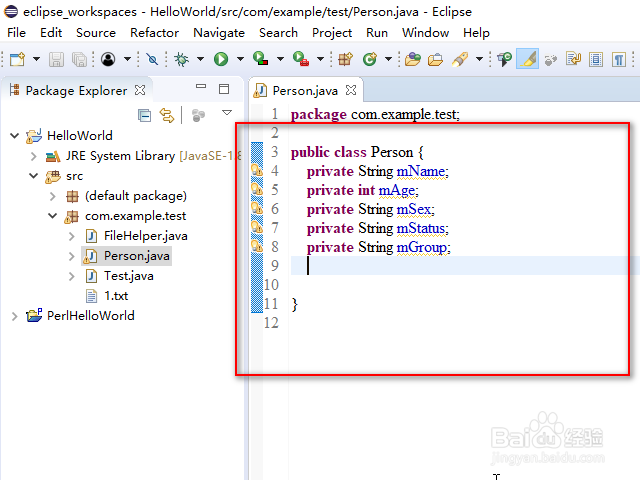Toggle Mark Occurrences highlighter icon
Viewport: 640px width, 480px height.
527,59
